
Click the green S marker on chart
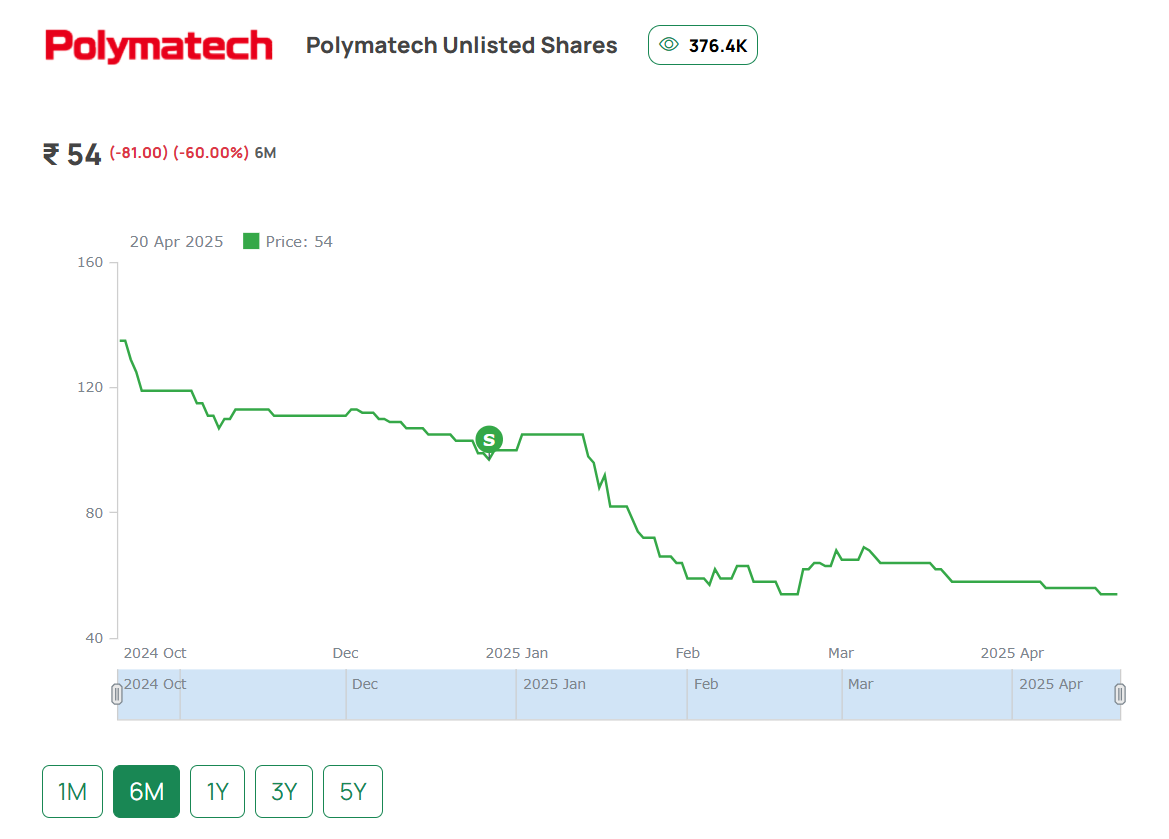pos(489,440)
